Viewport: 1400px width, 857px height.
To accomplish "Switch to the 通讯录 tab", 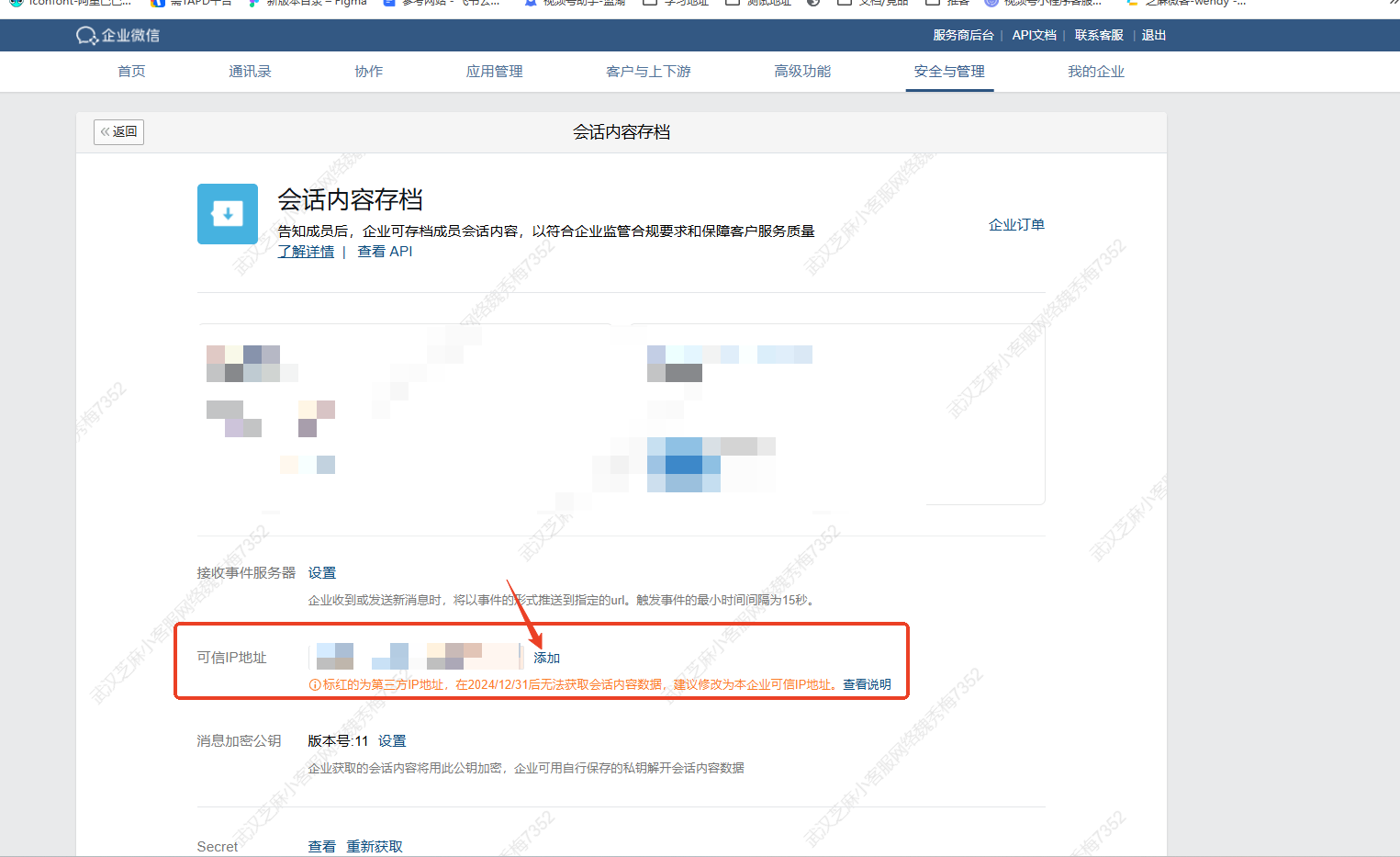I will coord(250,71).
